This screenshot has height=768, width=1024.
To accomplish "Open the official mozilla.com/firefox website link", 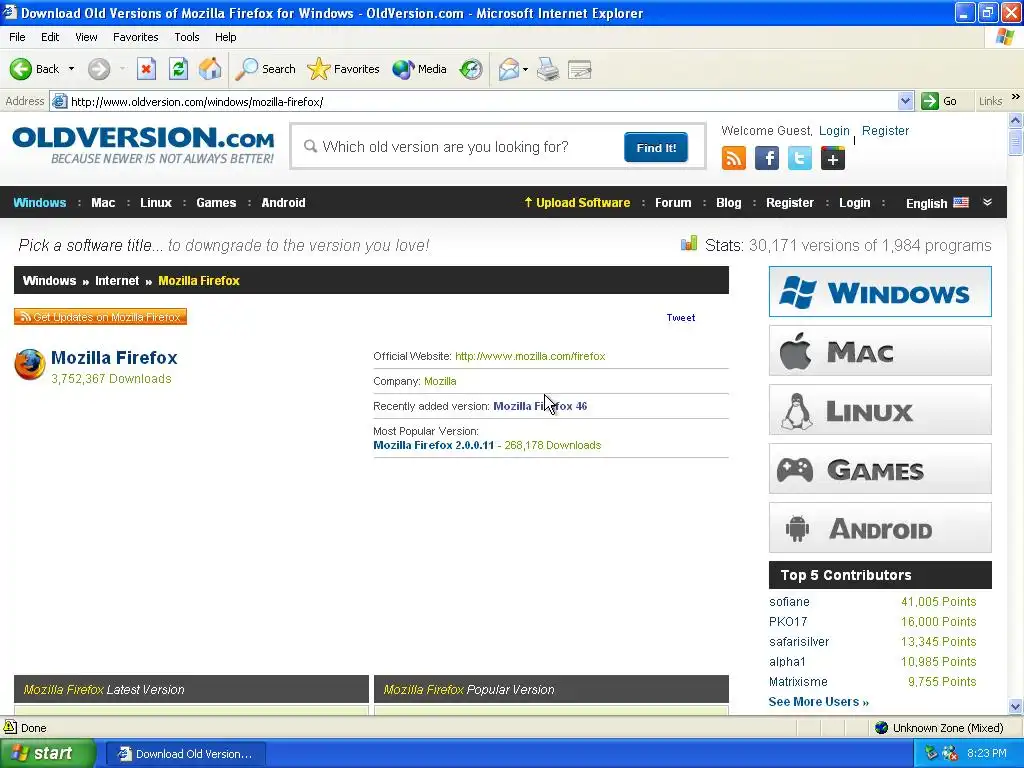I will click(530, 357).
